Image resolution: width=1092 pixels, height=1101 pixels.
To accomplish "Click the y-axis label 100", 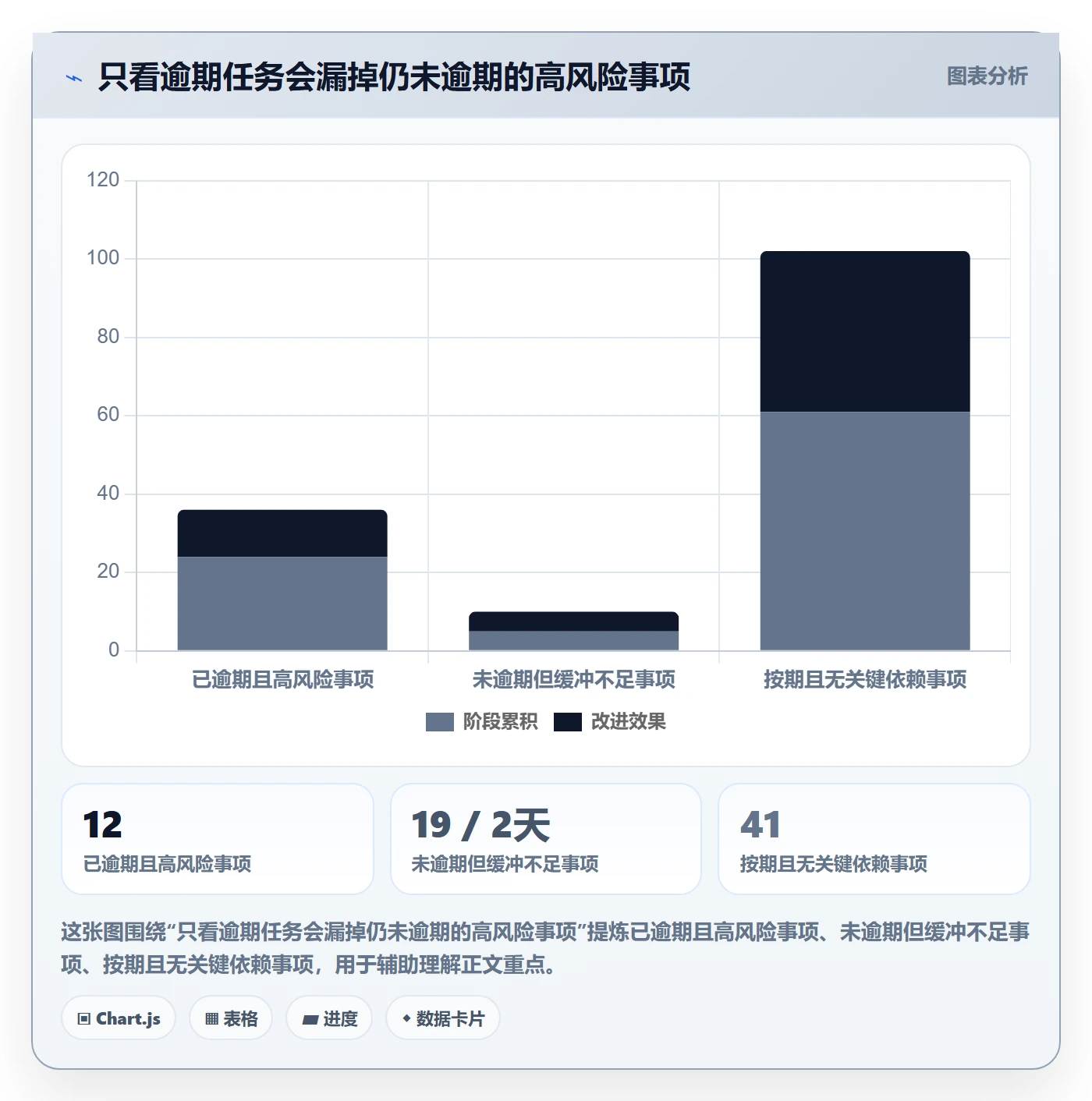I will [103, 258].
